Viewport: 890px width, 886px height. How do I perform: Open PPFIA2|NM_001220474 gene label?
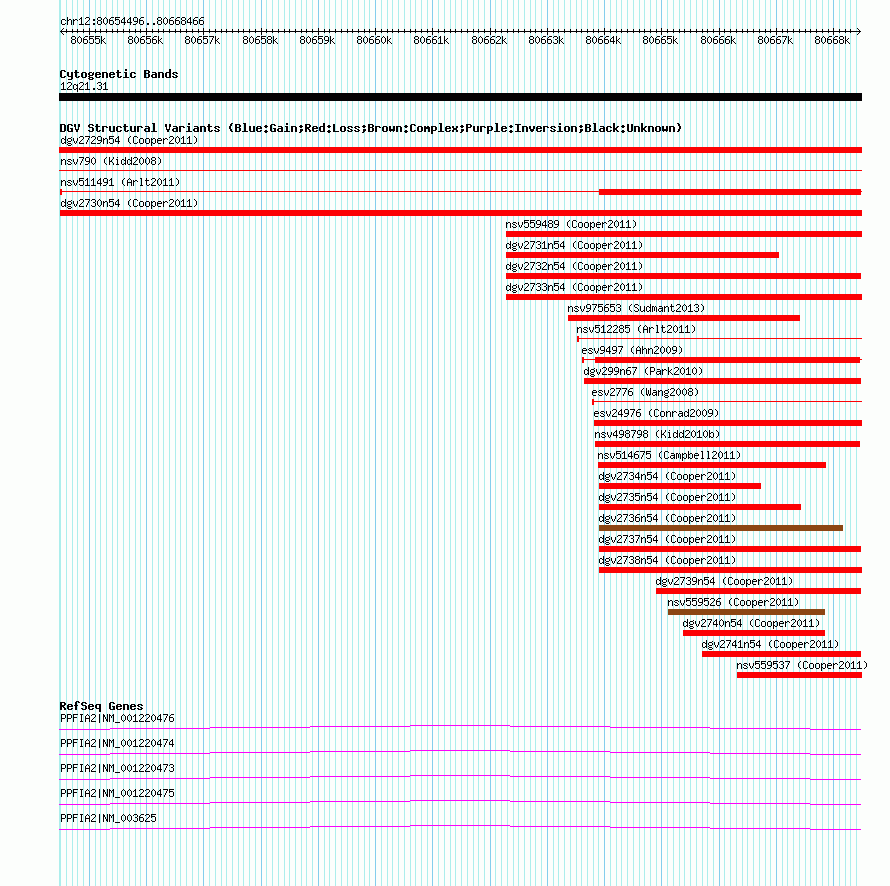click(117, 744)
